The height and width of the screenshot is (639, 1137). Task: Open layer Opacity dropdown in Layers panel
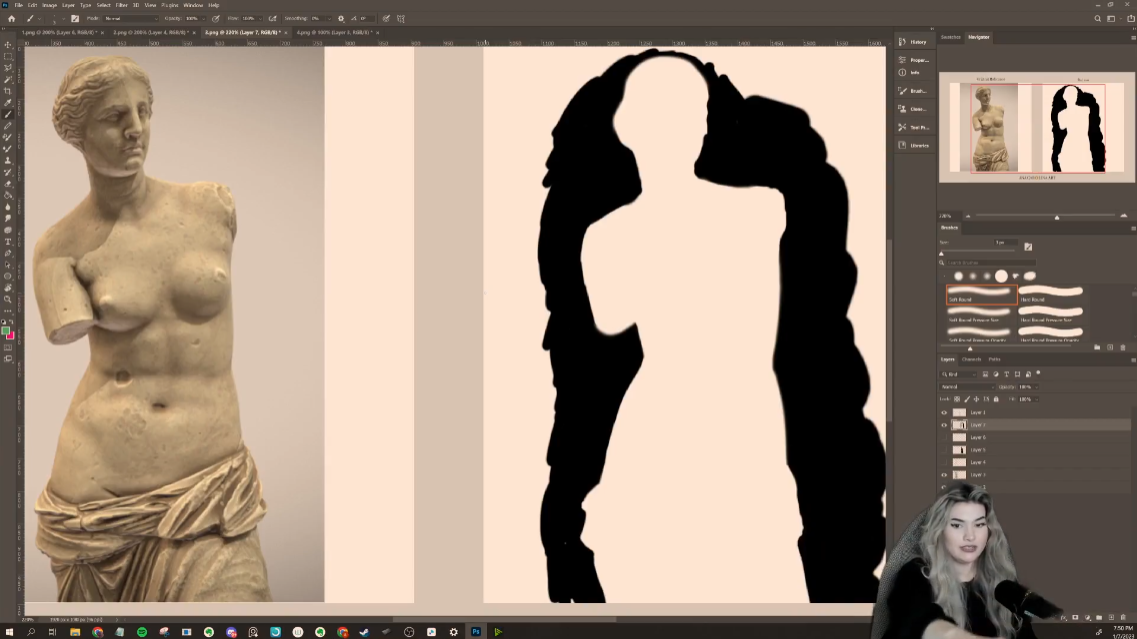click(1036, 387)
